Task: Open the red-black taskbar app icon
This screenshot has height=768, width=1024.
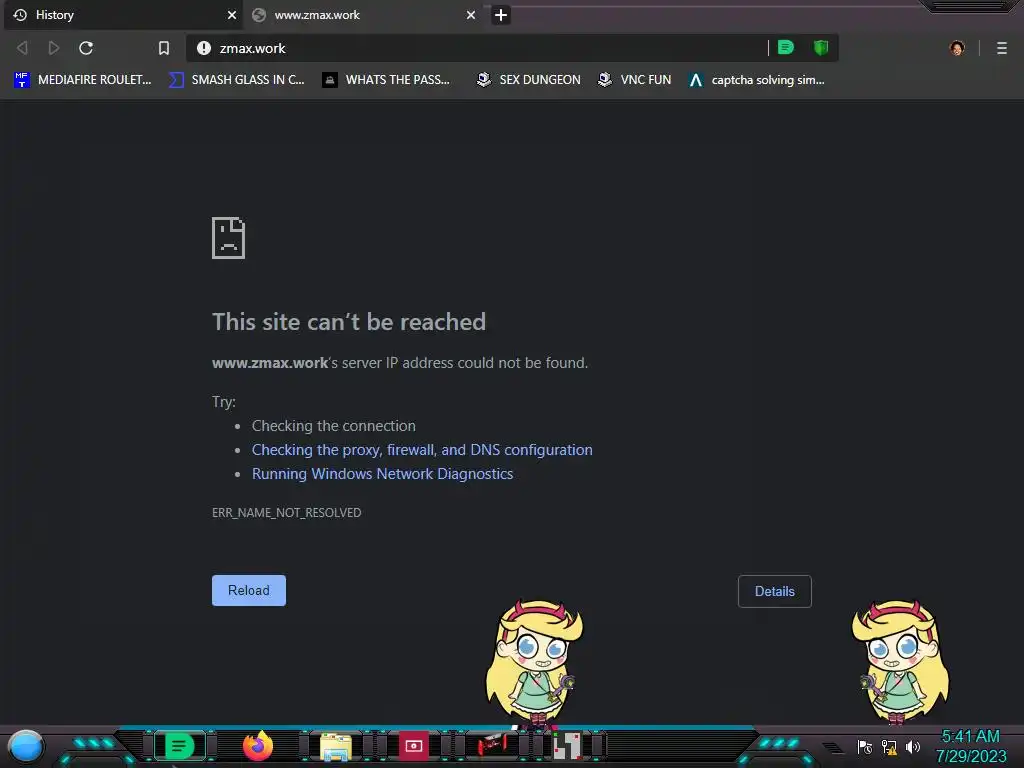Action: [492, 745]
